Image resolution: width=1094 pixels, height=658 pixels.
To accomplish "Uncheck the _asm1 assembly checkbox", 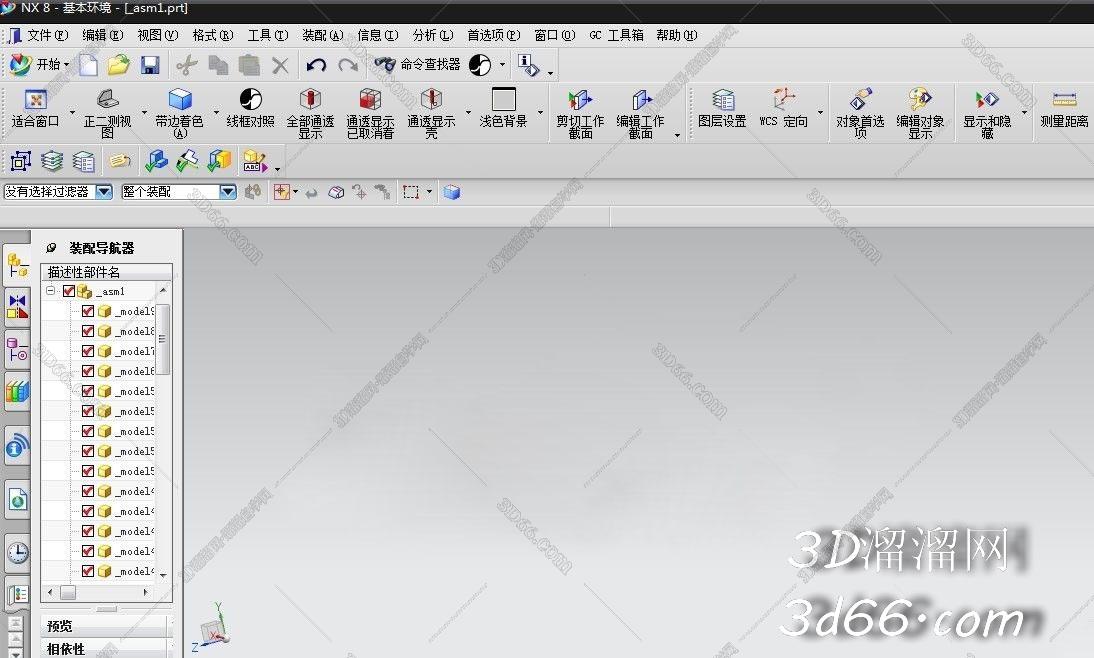I will click(67, 291).
